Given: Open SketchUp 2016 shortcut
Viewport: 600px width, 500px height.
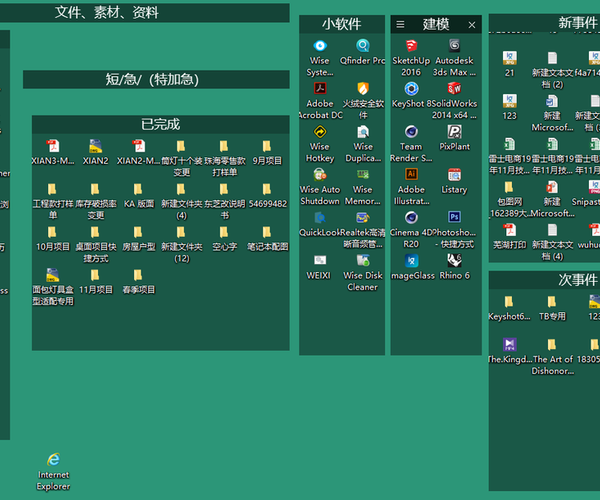Looking at the screenshot, I should (x=411, y=46).
